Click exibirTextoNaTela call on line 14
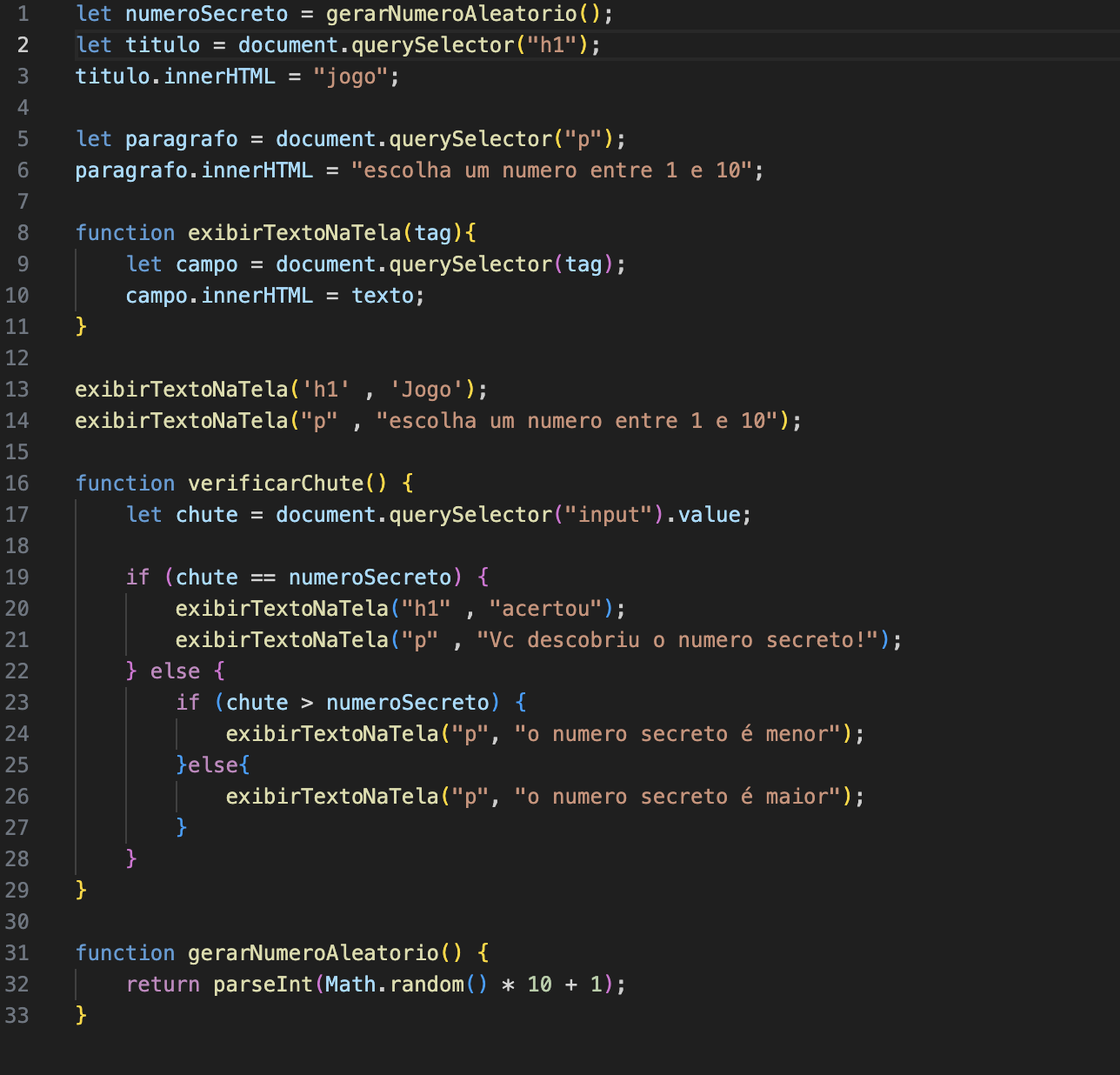 click(x=182, y=421)
